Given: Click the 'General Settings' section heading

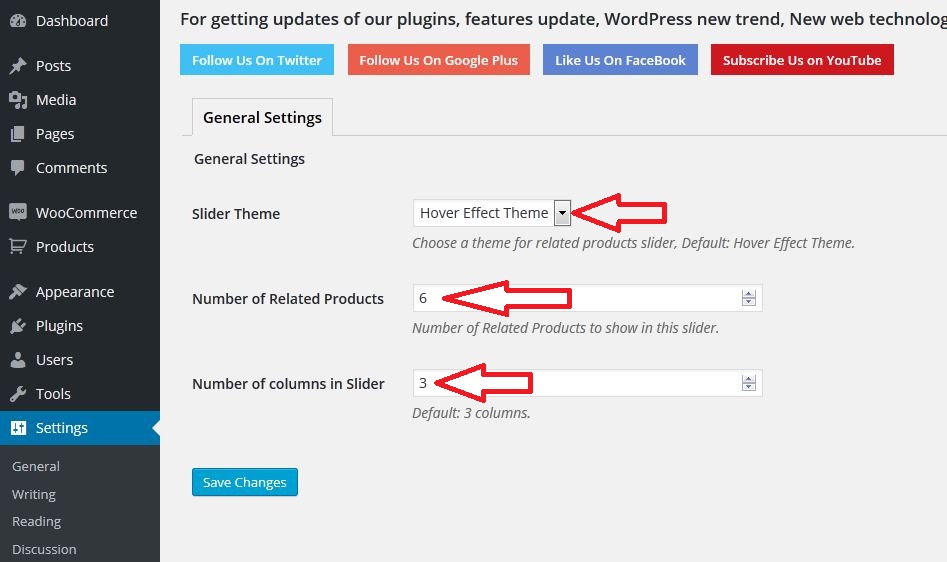Looking at the screenshot, I should (x=249, y=159).
